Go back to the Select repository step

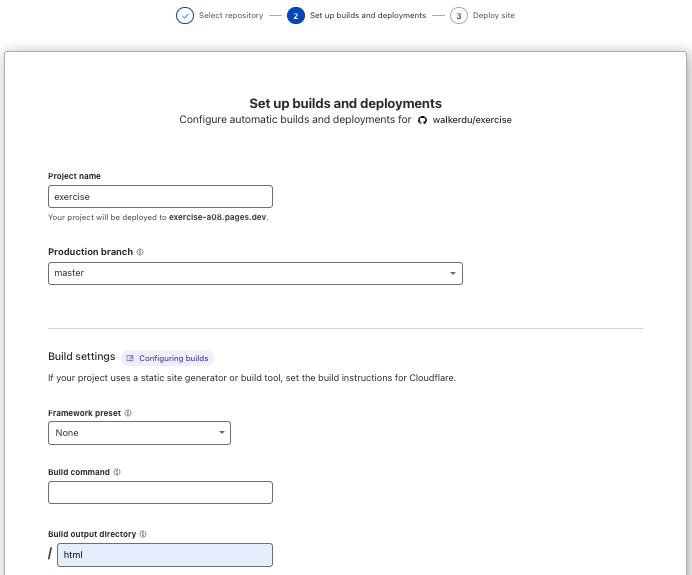[x=231, y=16]
